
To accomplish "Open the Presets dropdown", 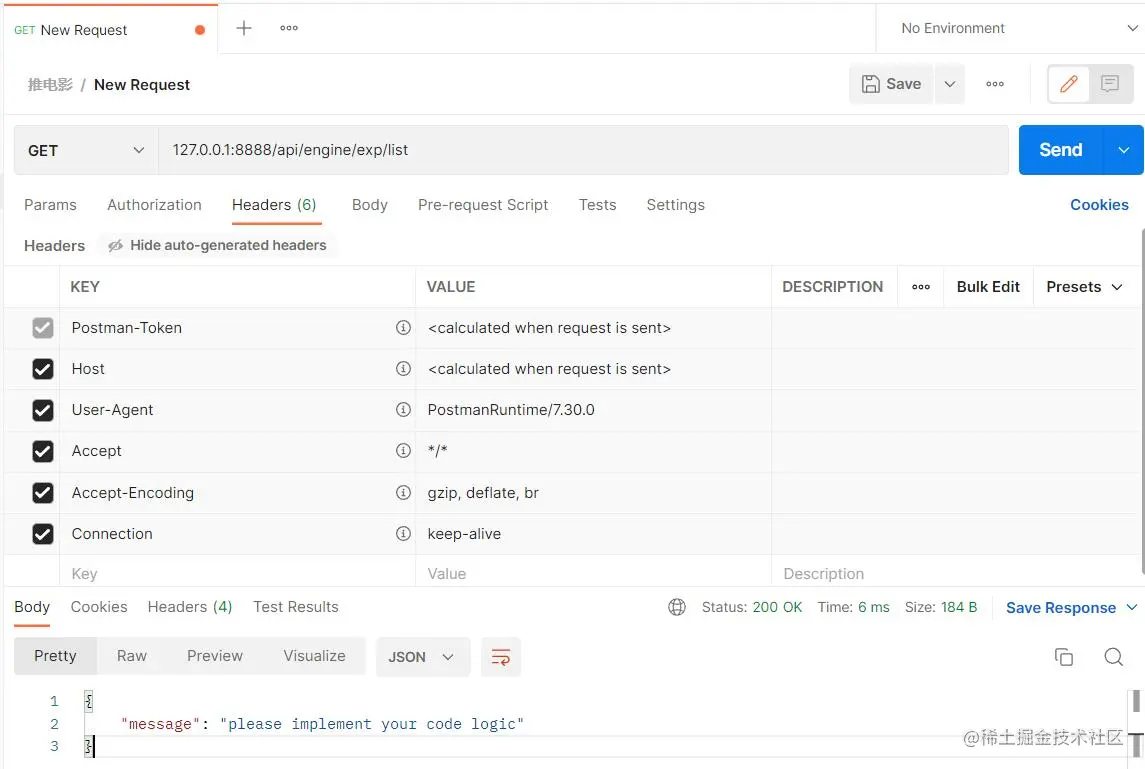I will pos(1084,287).
